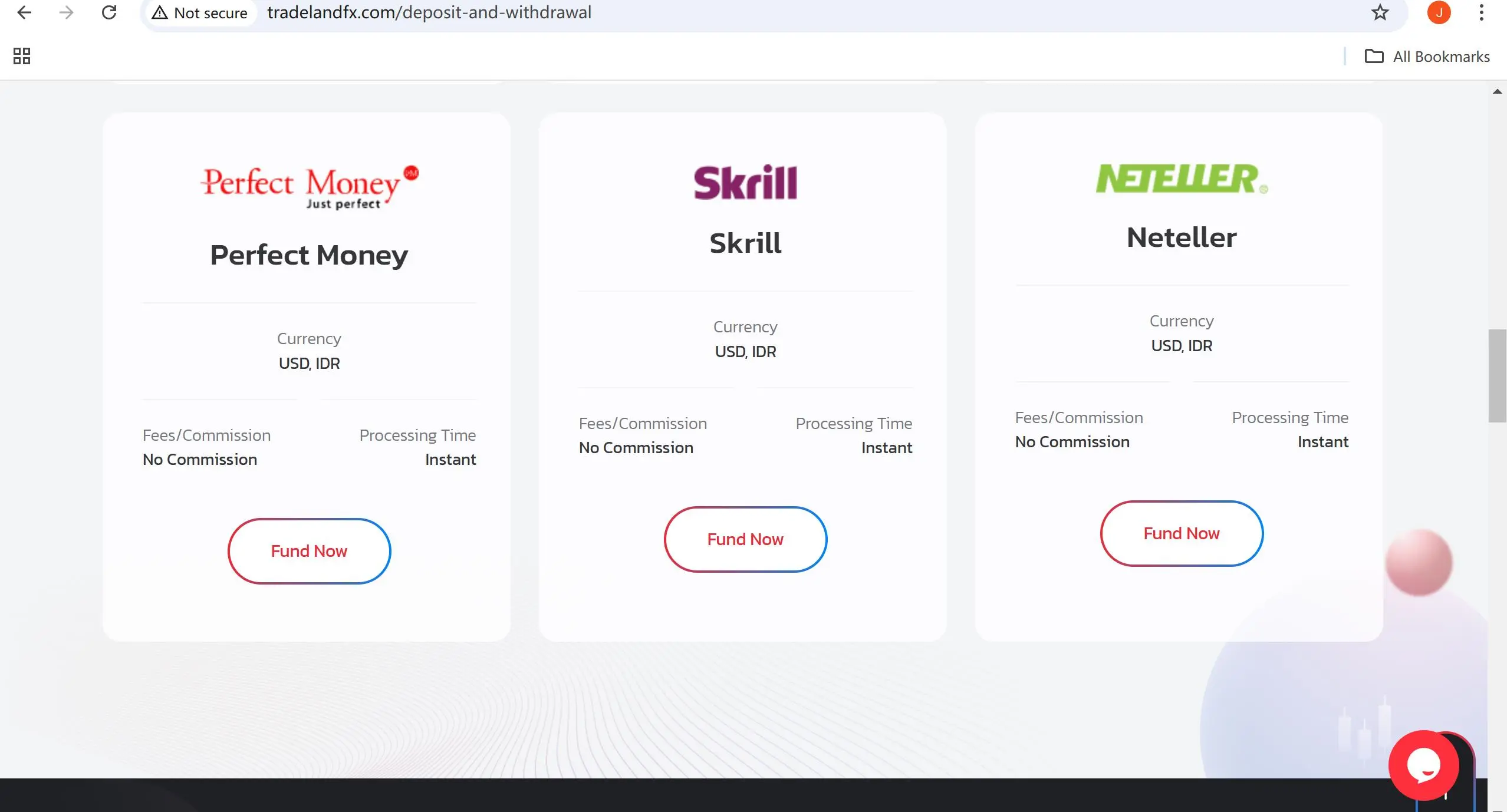Click the address bar URL
1507x812 pixels.
[x=429, y=12]
